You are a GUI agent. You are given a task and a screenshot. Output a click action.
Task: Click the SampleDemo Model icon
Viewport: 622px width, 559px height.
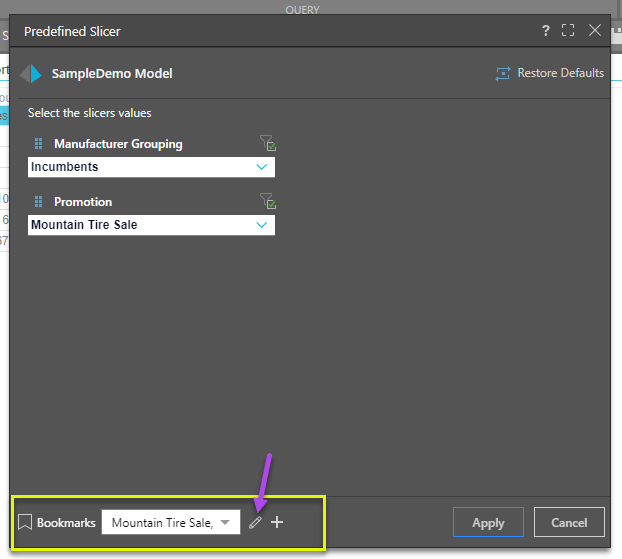click(32, 73)
